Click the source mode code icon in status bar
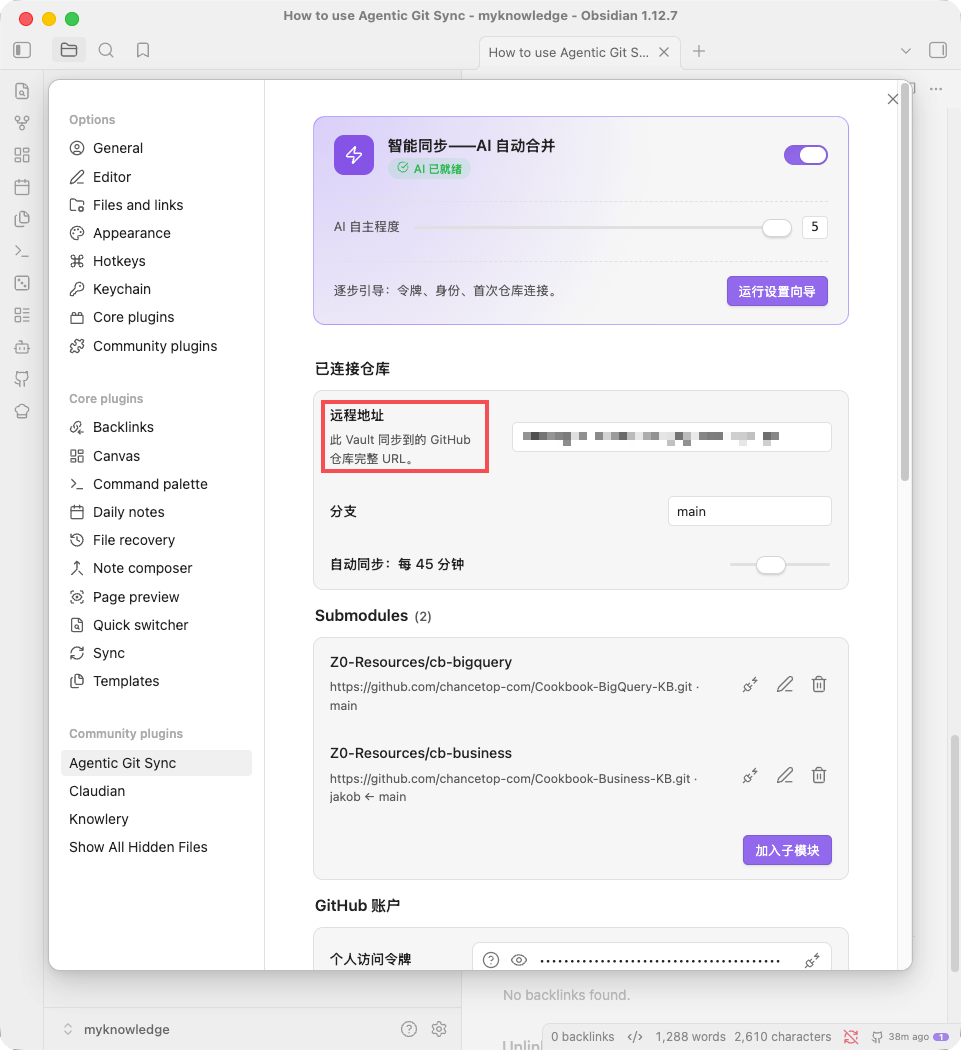The width and height of the screenshot is (961, 1050). pyautogui.click(x=635, y=1037)
